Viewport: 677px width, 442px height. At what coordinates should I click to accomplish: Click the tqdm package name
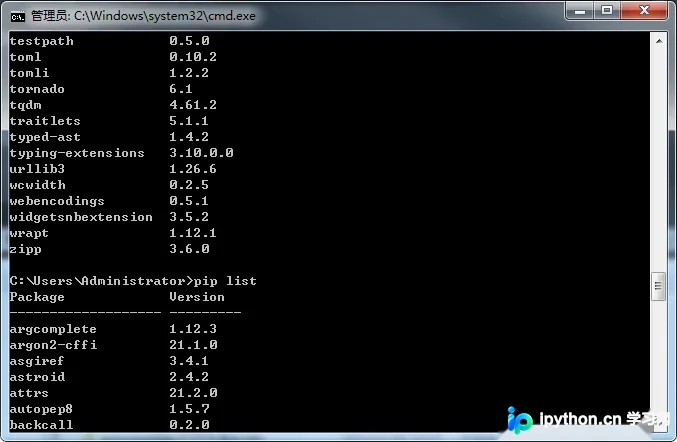[25, 105]
